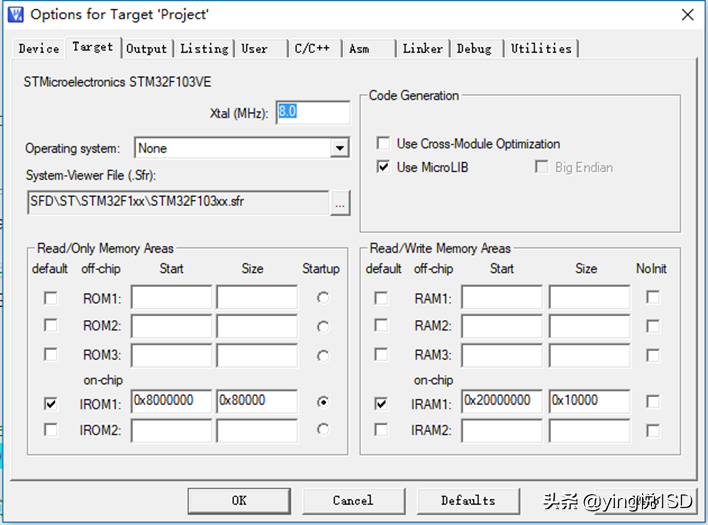Click the Big Endian checkbox

pos(541,167)
